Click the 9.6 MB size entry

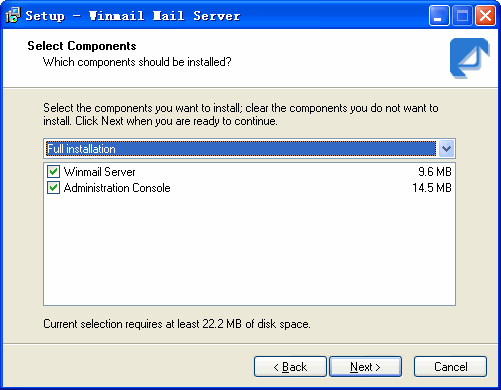pos(435,172)
